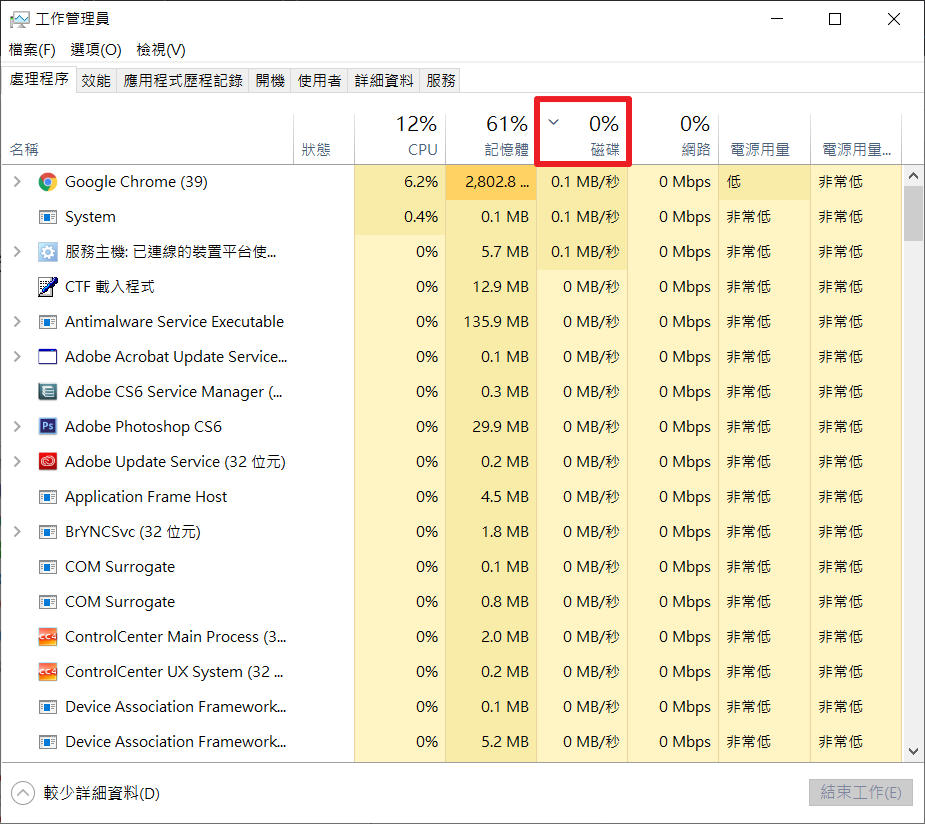Open the 檔案(F) menu

pyautogui.click(x=32, y=50)
